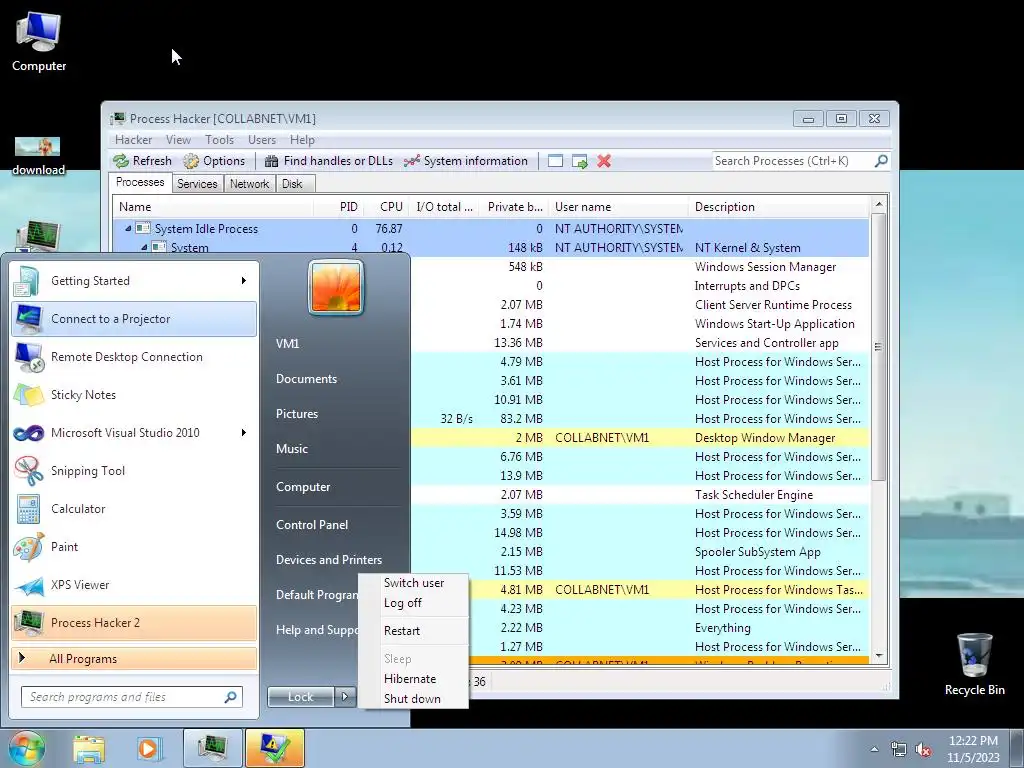Open Remote Desktop Connection
This screenshot has width=1024, height=768.
(x=134, y=357)
